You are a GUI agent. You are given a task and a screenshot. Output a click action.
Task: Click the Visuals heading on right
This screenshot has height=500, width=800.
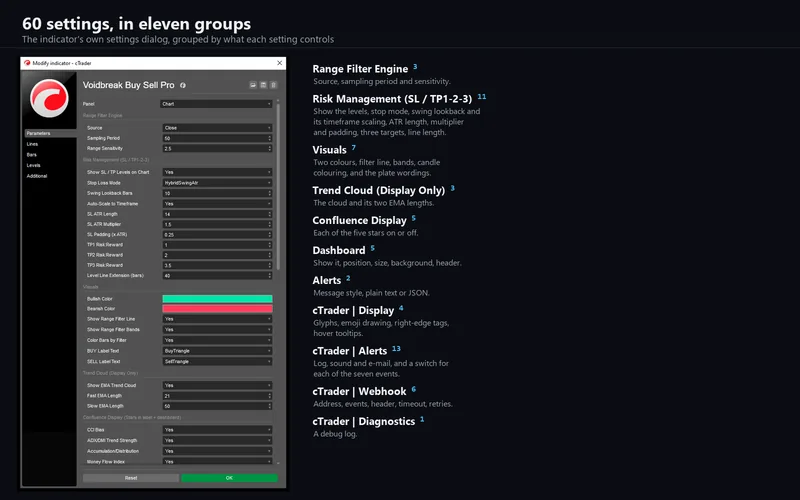click(x=330, y=150)
